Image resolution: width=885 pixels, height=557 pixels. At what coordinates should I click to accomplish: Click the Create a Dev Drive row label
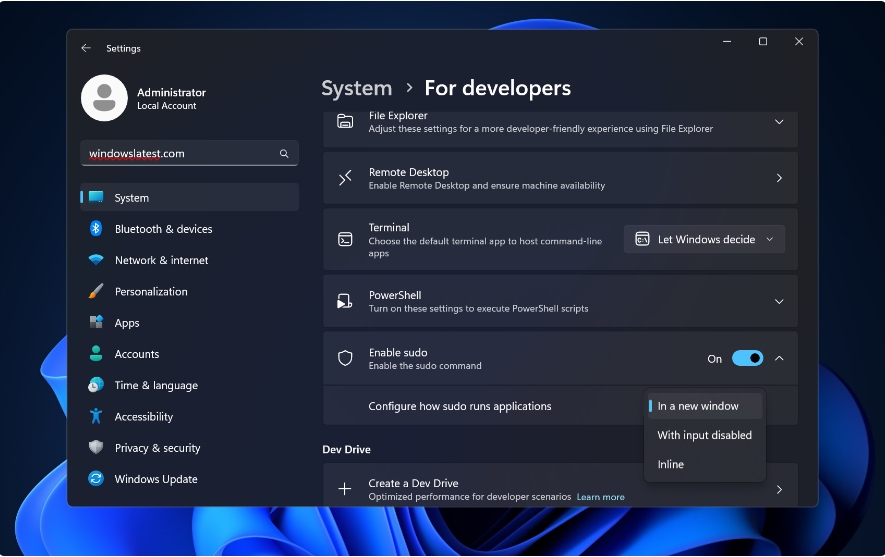413,483
